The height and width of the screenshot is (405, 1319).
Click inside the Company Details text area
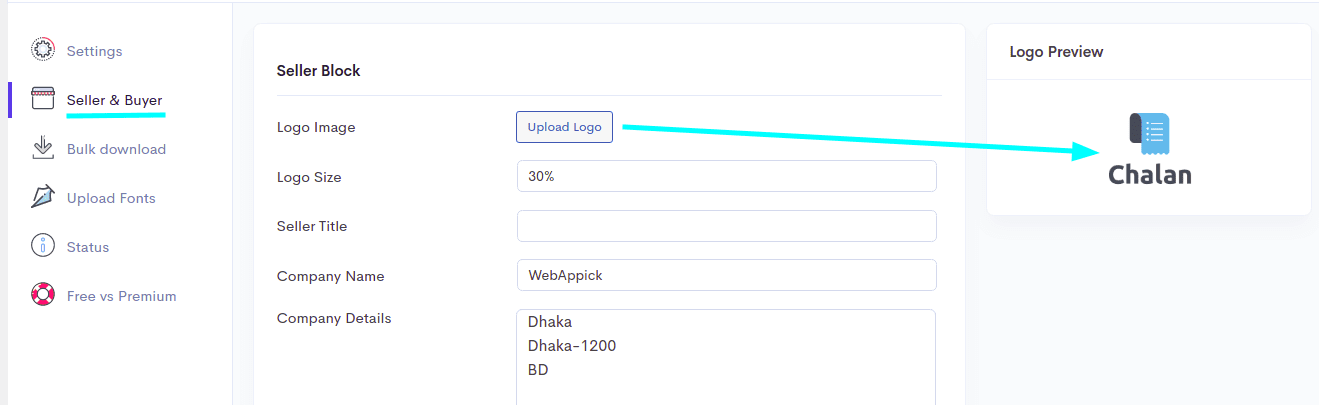pos(726,357)
